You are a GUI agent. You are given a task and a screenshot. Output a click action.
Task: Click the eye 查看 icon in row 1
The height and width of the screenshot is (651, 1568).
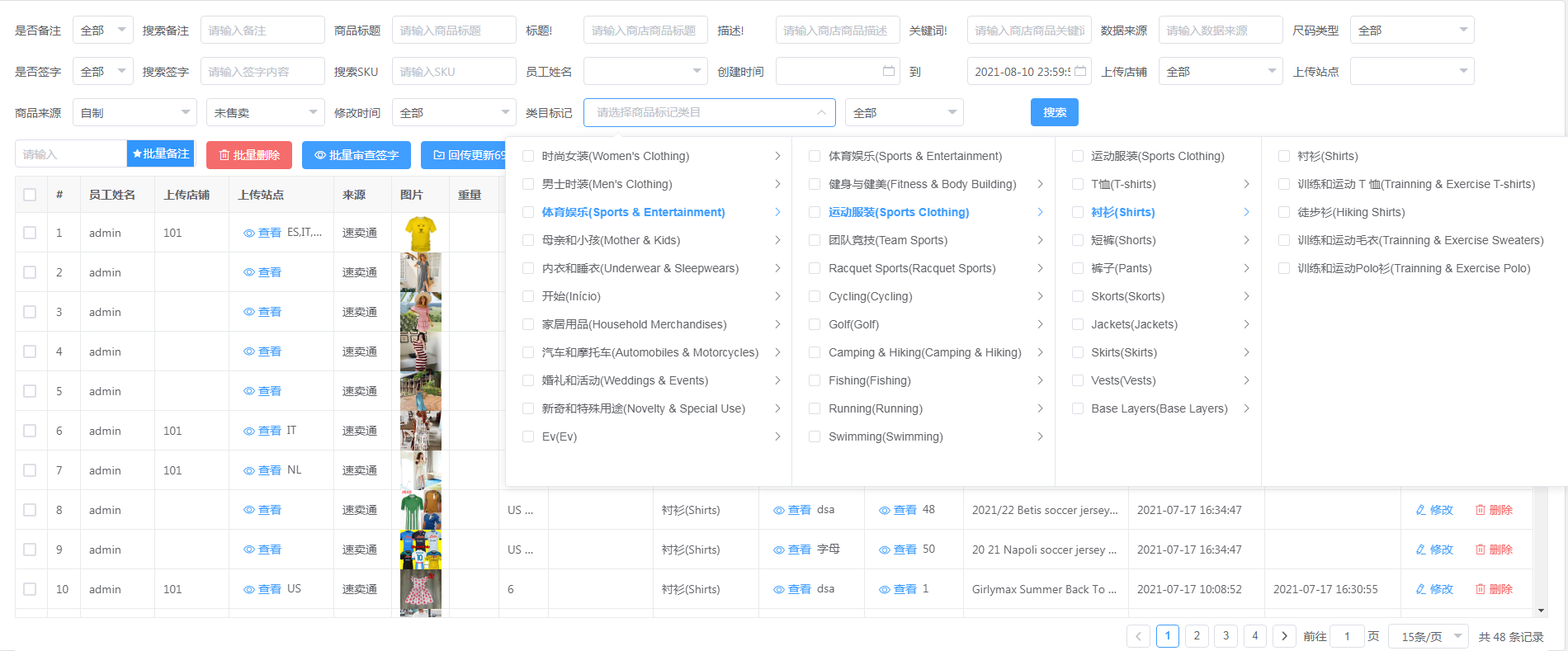pyautogui.click(x=249, y=234)
